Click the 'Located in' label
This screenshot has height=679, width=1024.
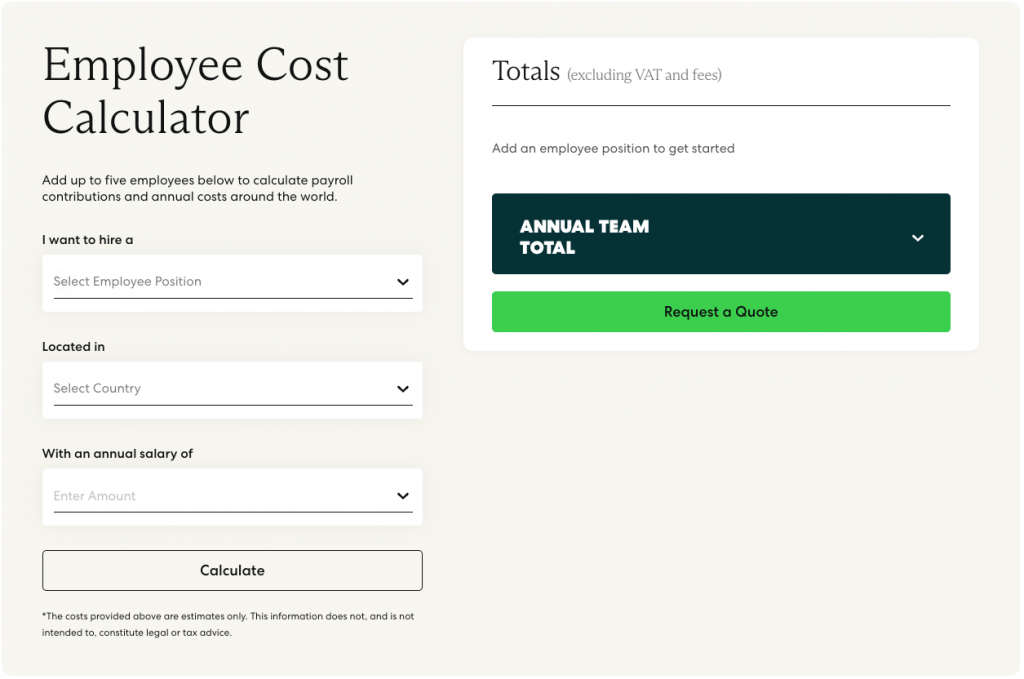73,347
